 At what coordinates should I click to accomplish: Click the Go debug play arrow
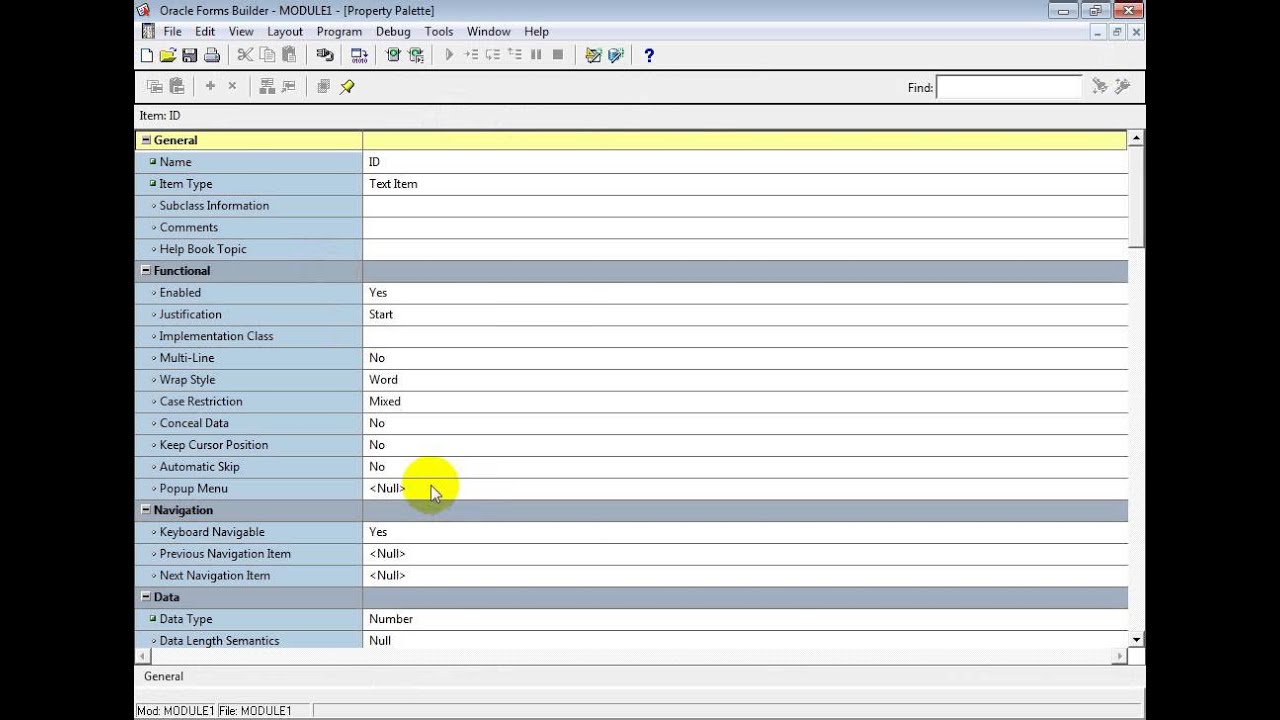pyautogui.click(x=449, y=55)
